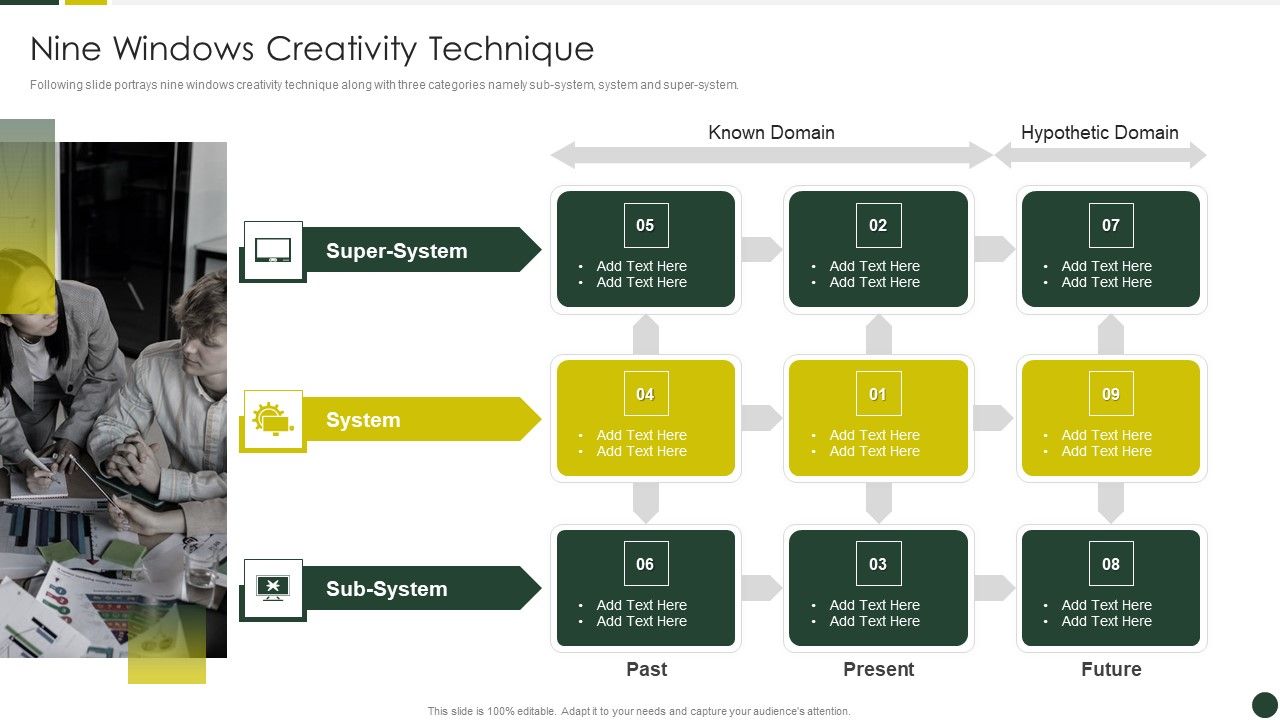Click first Add Text Here bullet in box 06
Viewport: 1280px width, 720px height.
click(x=641, y=605)
